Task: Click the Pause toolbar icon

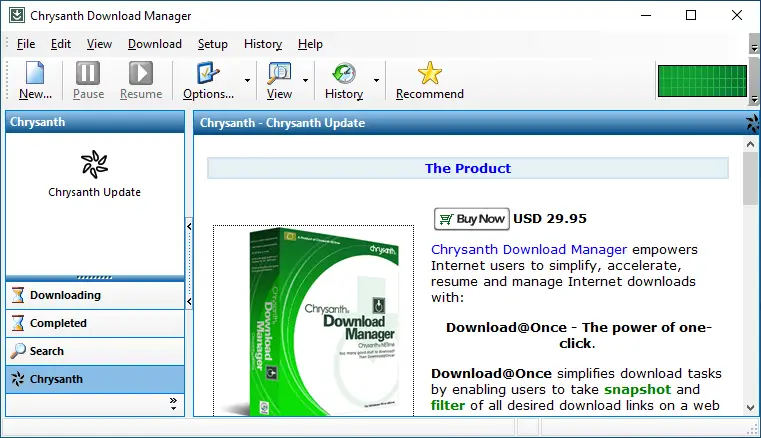Action: [x=88, y=73]
